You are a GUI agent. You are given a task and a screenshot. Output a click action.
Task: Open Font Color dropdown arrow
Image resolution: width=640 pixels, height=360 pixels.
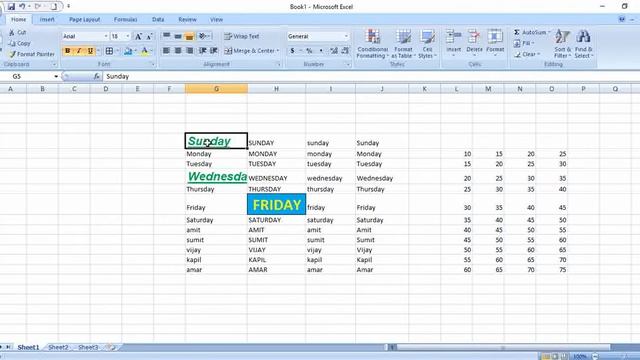pyautogui.click(x=151, y=51)
